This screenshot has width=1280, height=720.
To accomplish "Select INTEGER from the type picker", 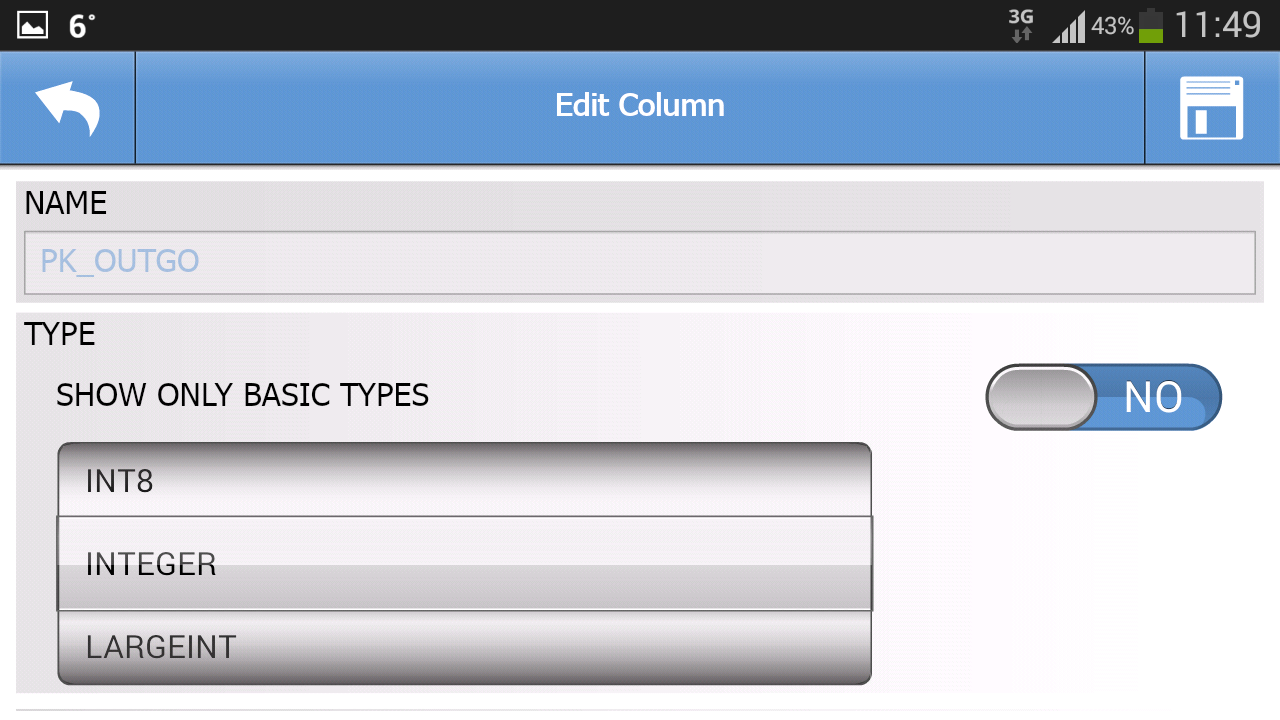I will [465, 563].
